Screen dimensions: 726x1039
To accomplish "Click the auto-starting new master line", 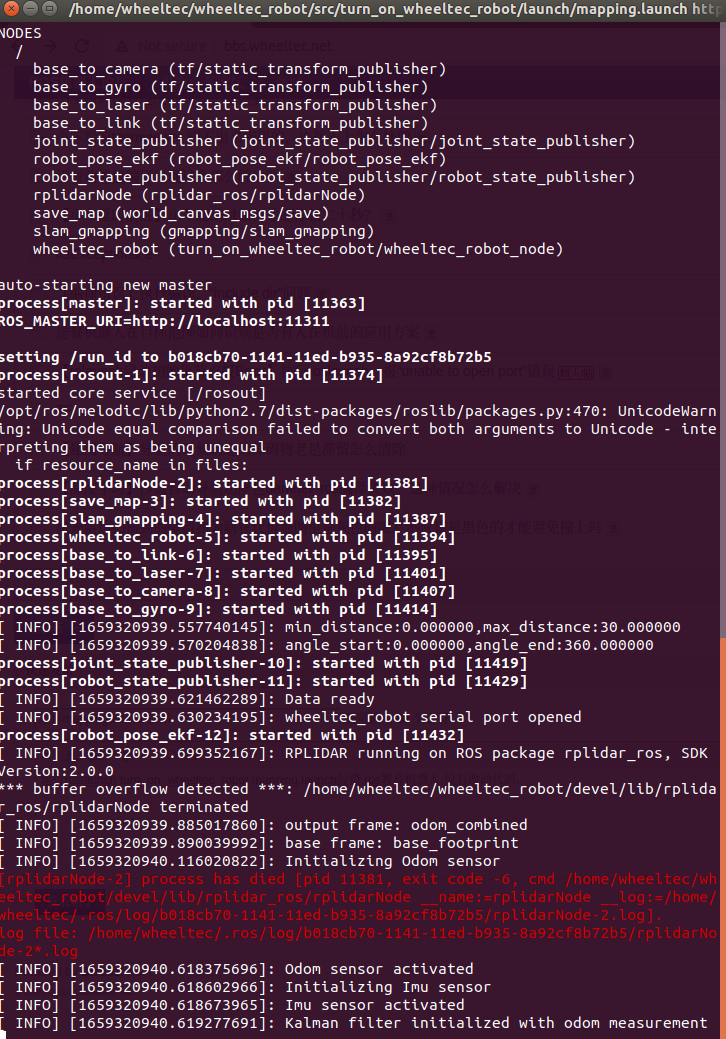I will click(106, 286).
